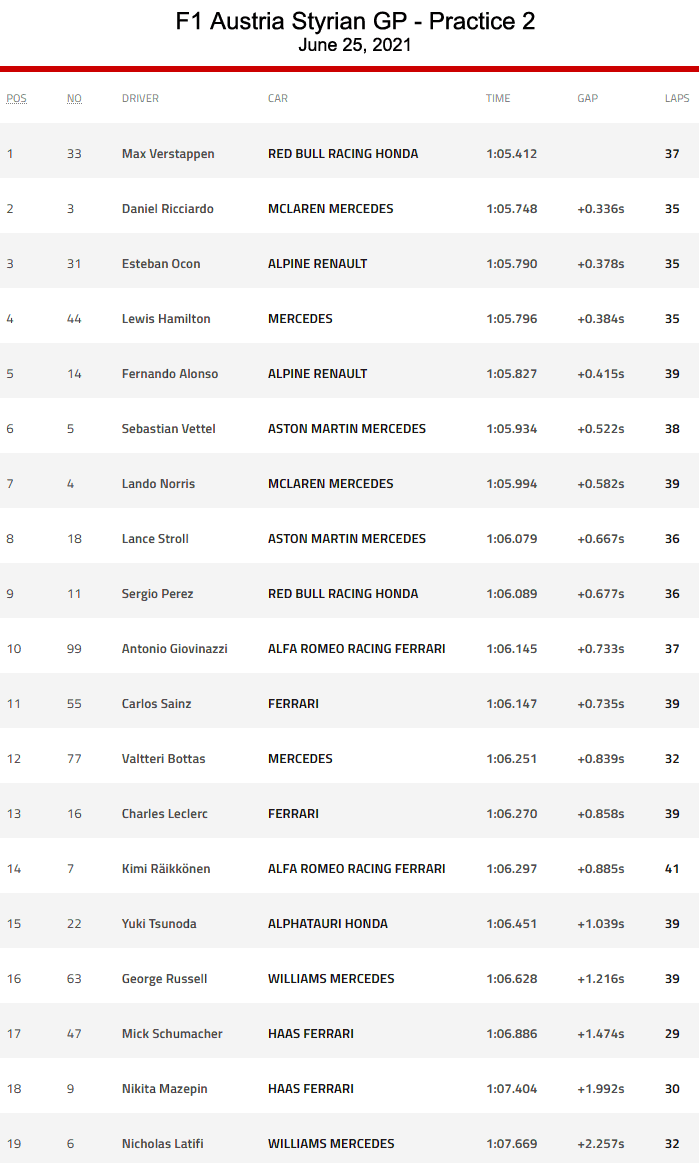Click the Kimi Räikkönen row name
The width and height of the screenshot is (699, 1163).
tap(166, 869)
